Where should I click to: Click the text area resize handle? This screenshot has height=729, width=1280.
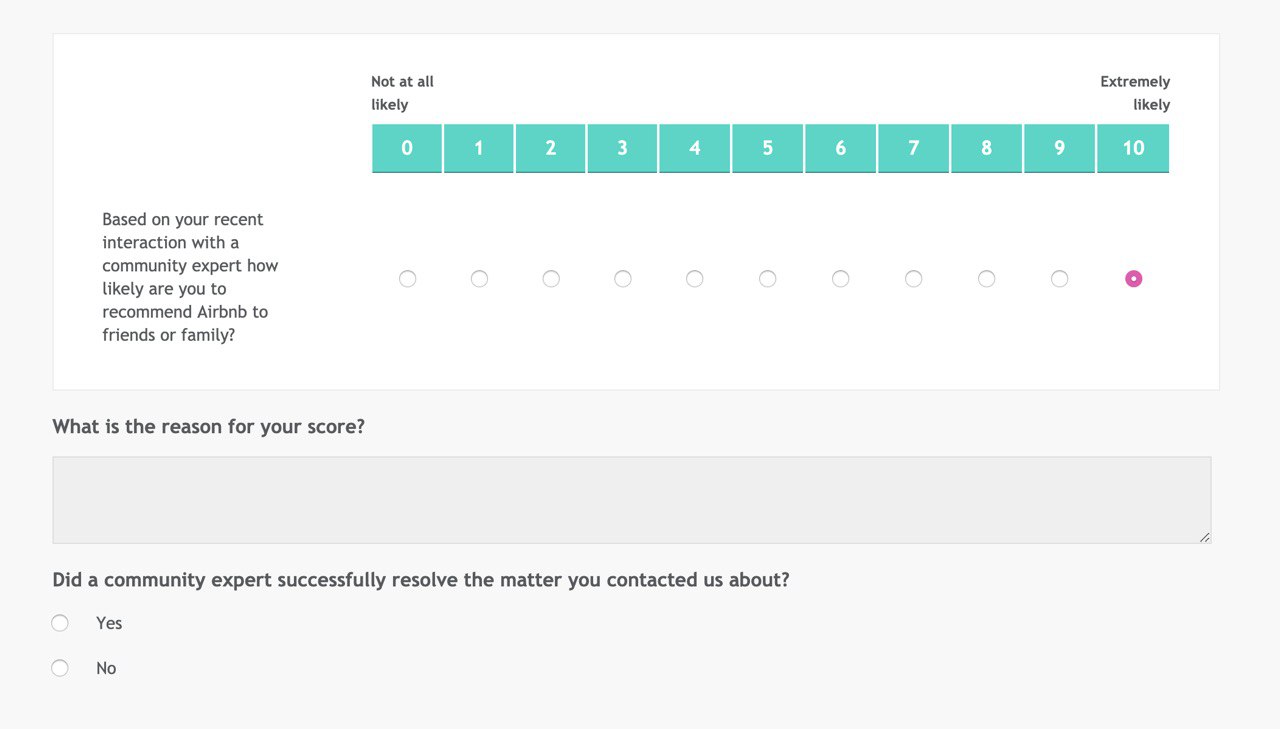click(1205, 537)
